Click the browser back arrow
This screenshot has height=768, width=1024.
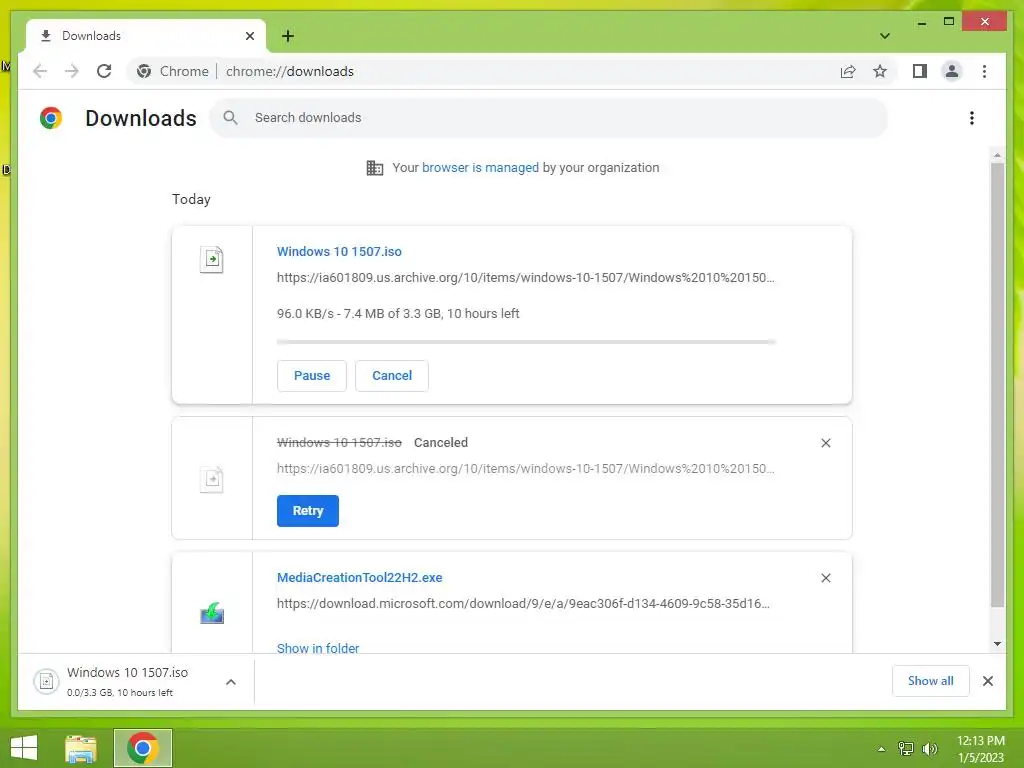pyautogui.click(x=40, y=71)
